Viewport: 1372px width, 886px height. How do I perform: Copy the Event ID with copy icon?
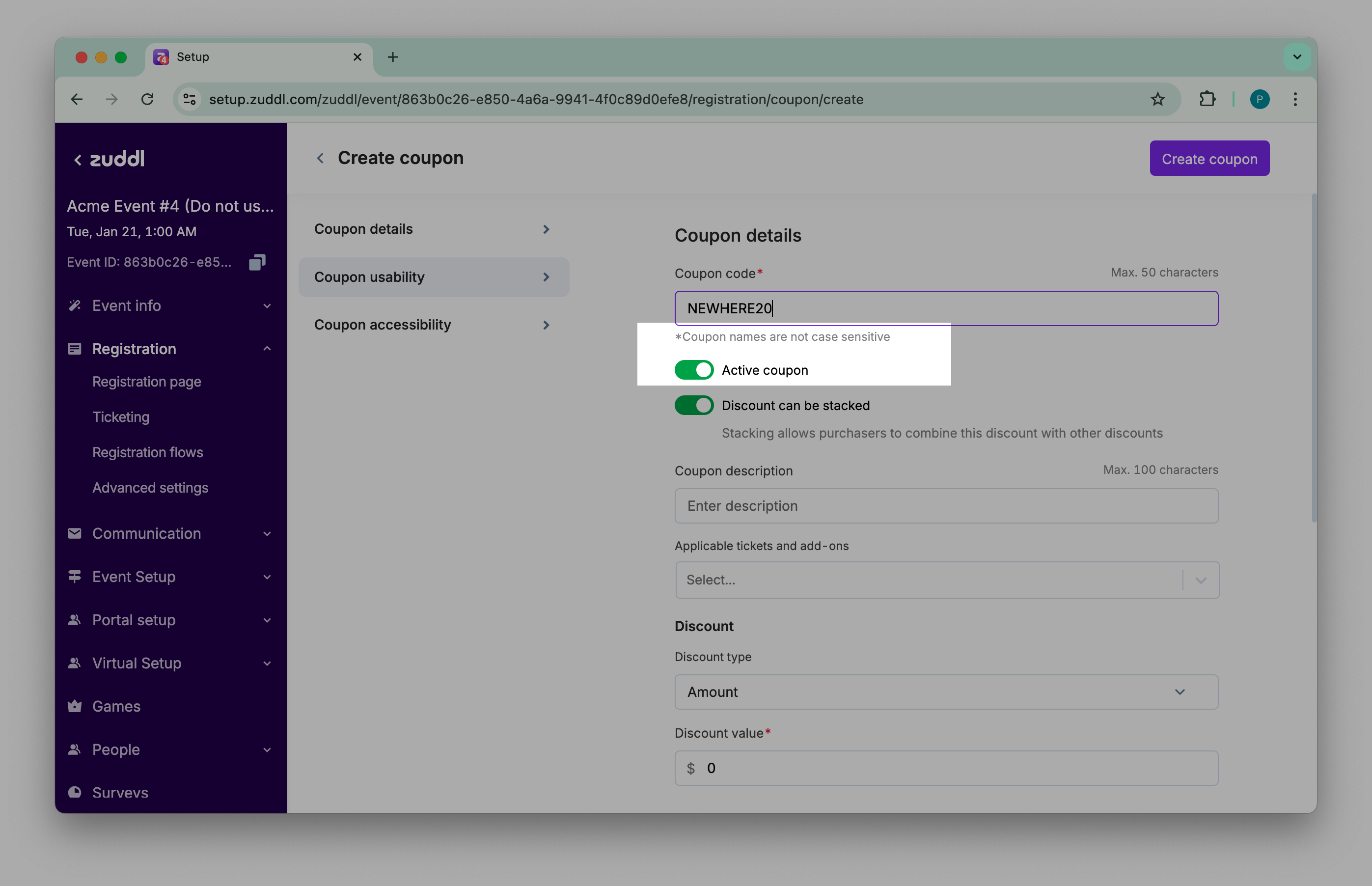(256, 262)
